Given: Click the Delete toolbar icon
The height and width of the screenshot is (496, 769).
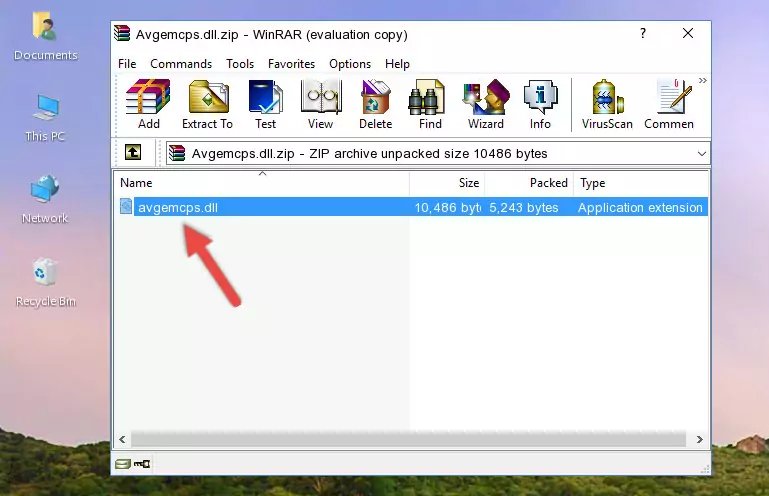Looking at the screenshot, I should 376,104.
